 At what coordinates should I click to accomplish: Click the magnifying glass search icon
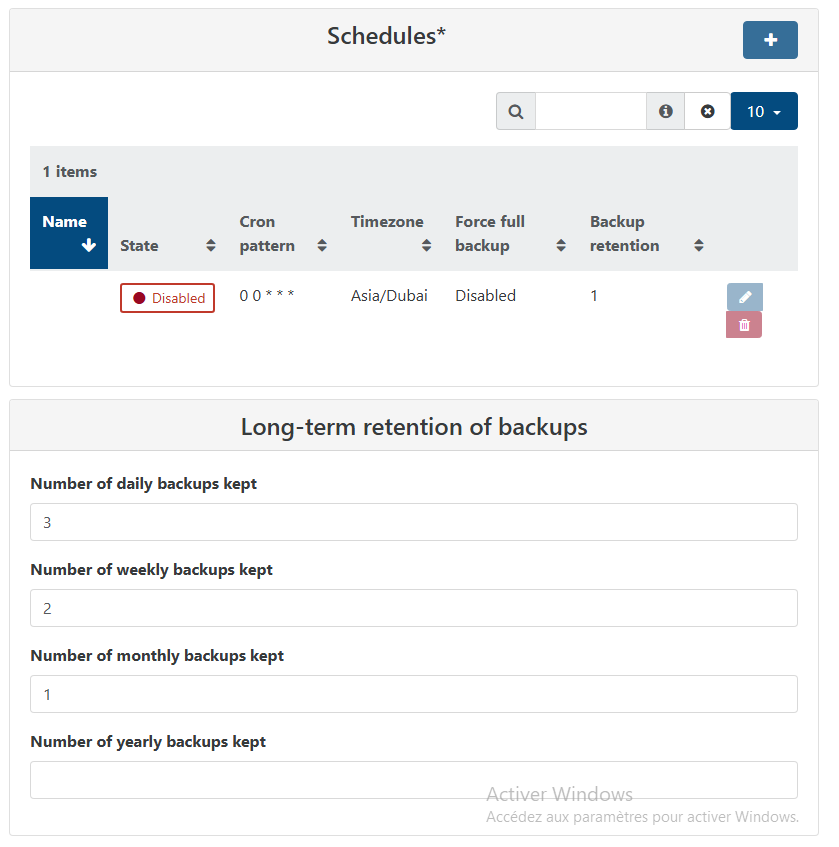click(x=516, y=111)
